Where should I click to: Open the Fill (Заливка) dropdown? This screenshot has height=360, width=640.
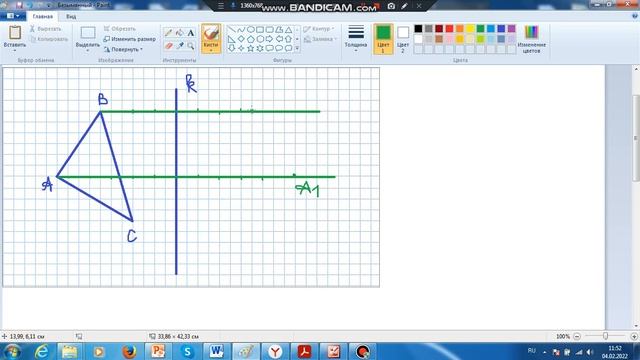[x=320, y=40]
